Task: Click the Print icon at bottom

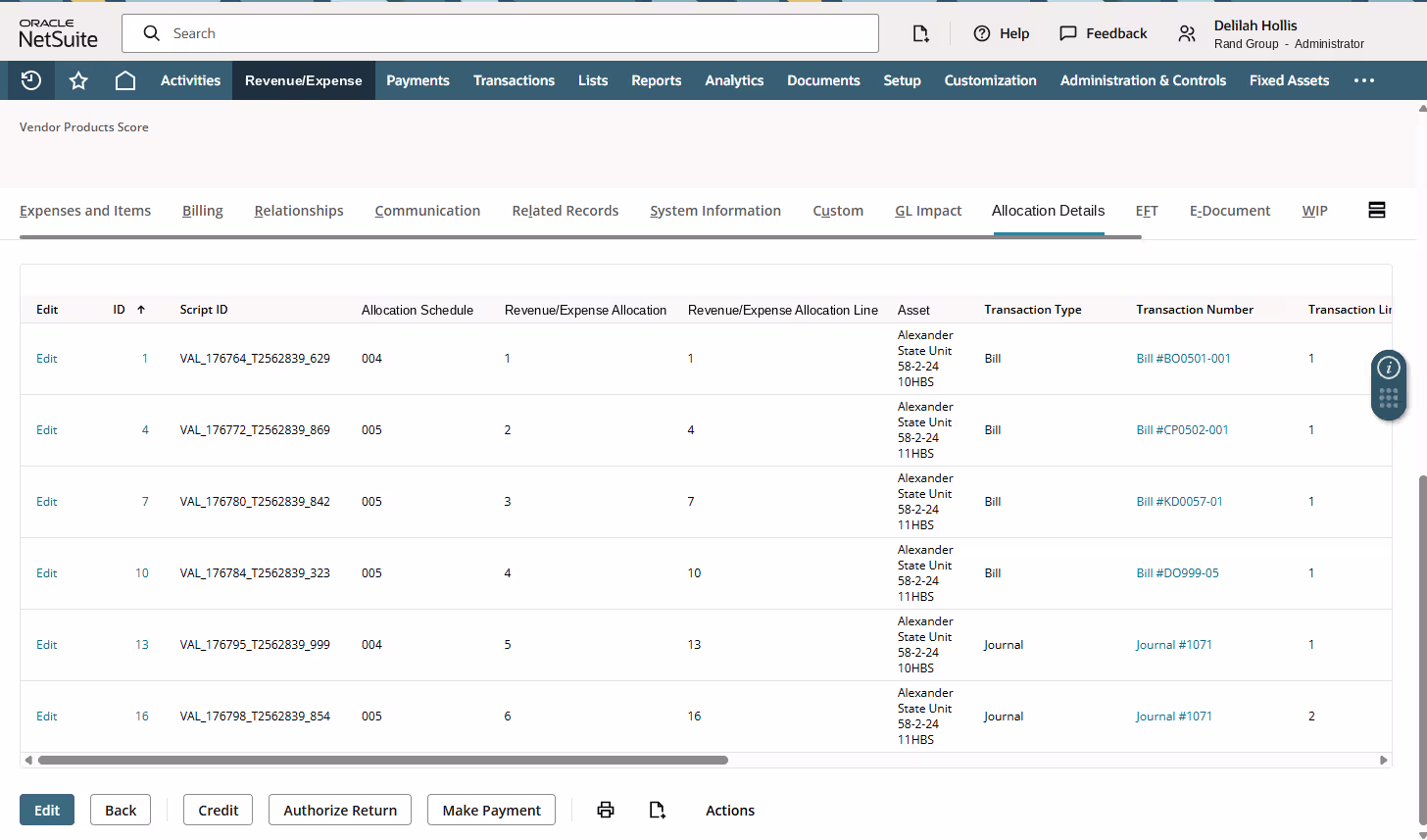Action: 606,810
